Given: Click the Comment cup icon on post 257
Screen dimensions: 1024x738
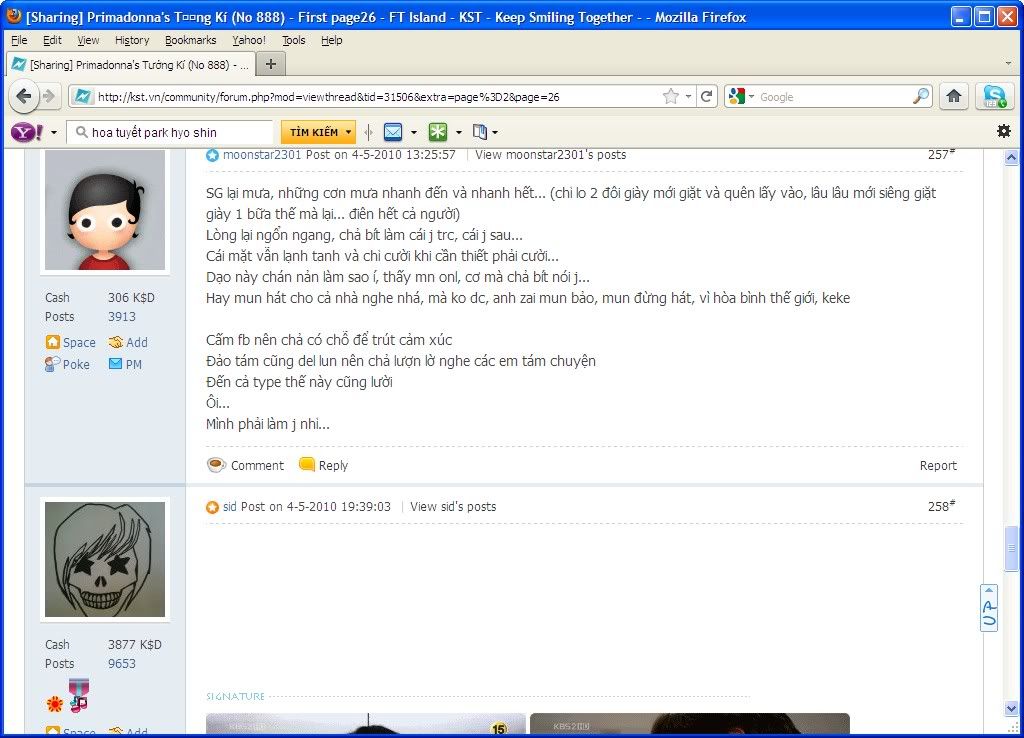Looking at the screenshot, I should [216, 465].
